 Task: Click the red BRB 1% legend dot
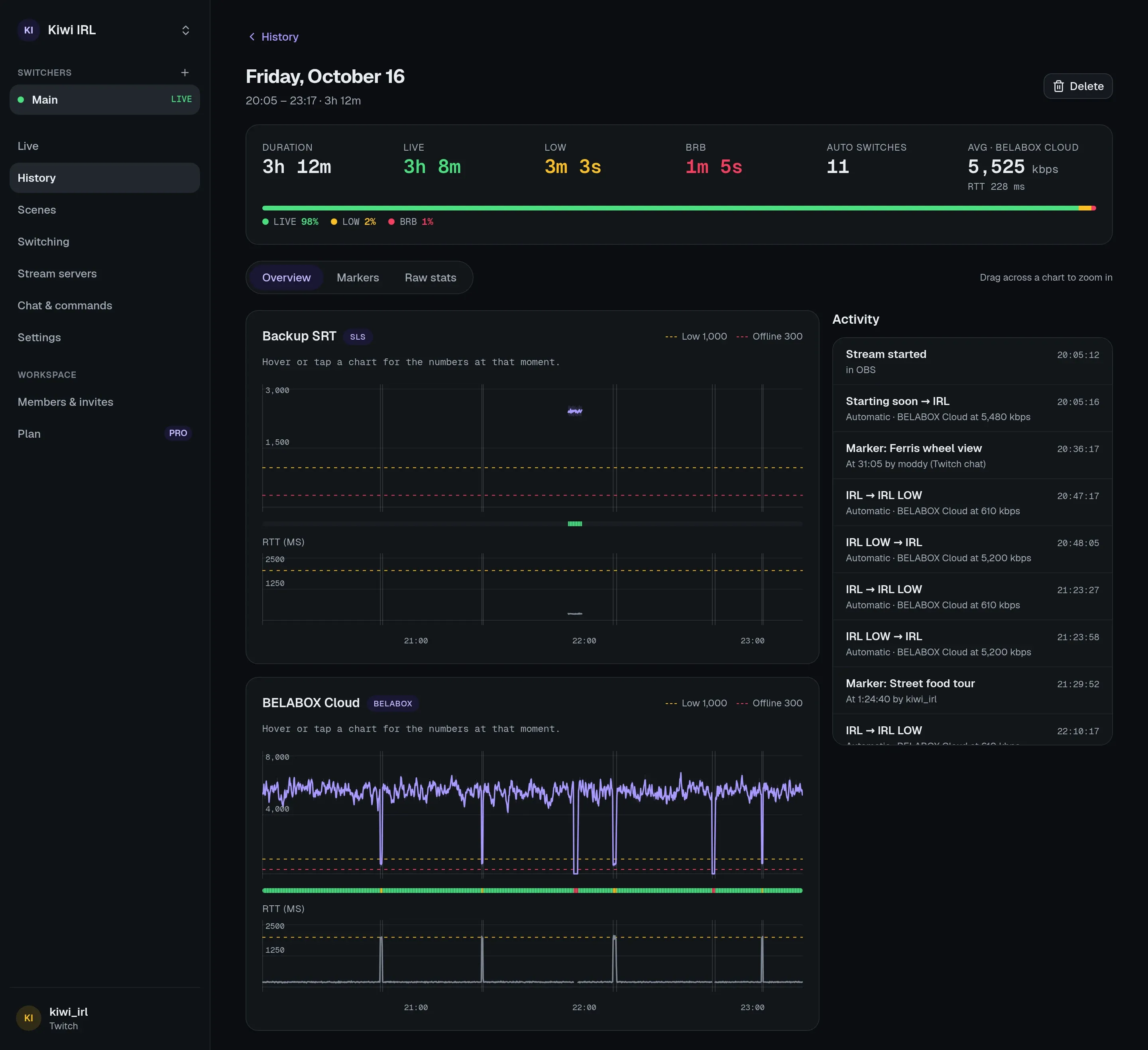pos(391,222)
